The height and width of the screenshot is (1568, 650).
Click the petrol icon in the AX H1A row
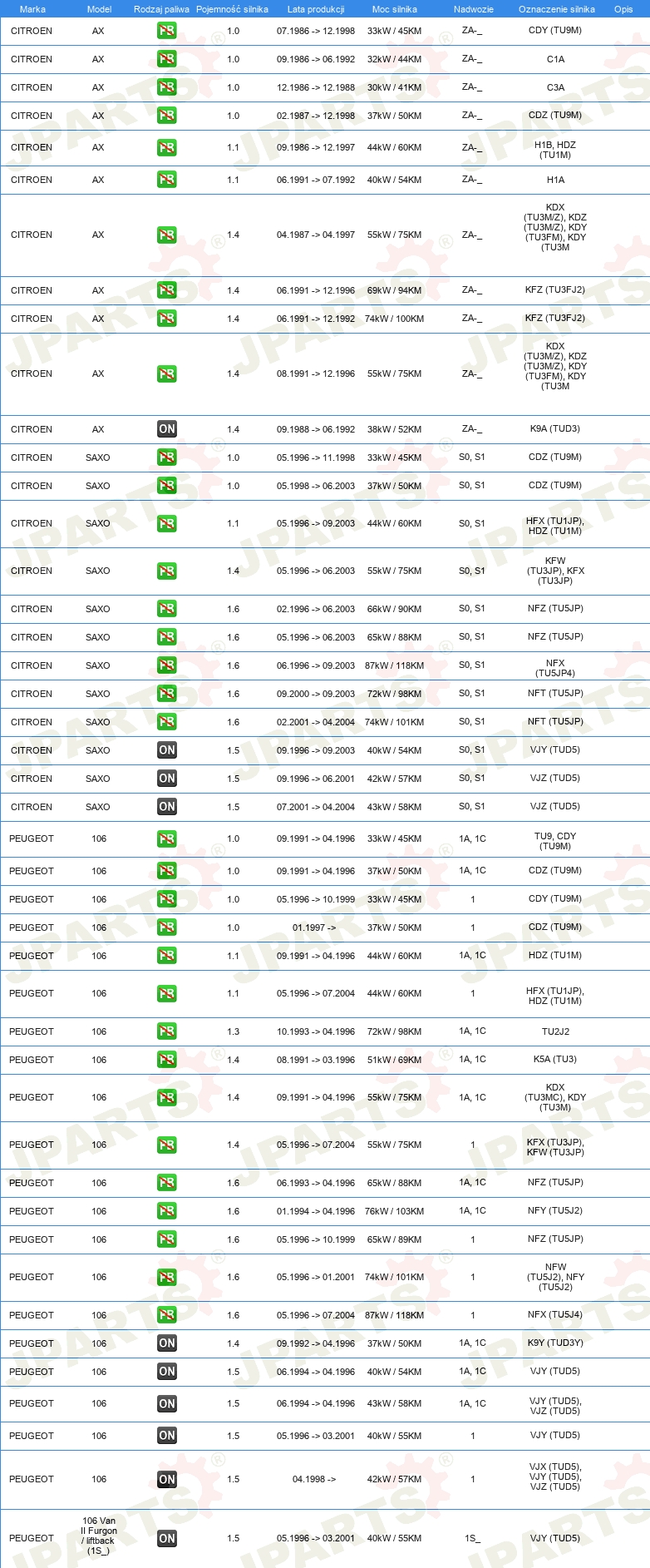tap(167, 180)
